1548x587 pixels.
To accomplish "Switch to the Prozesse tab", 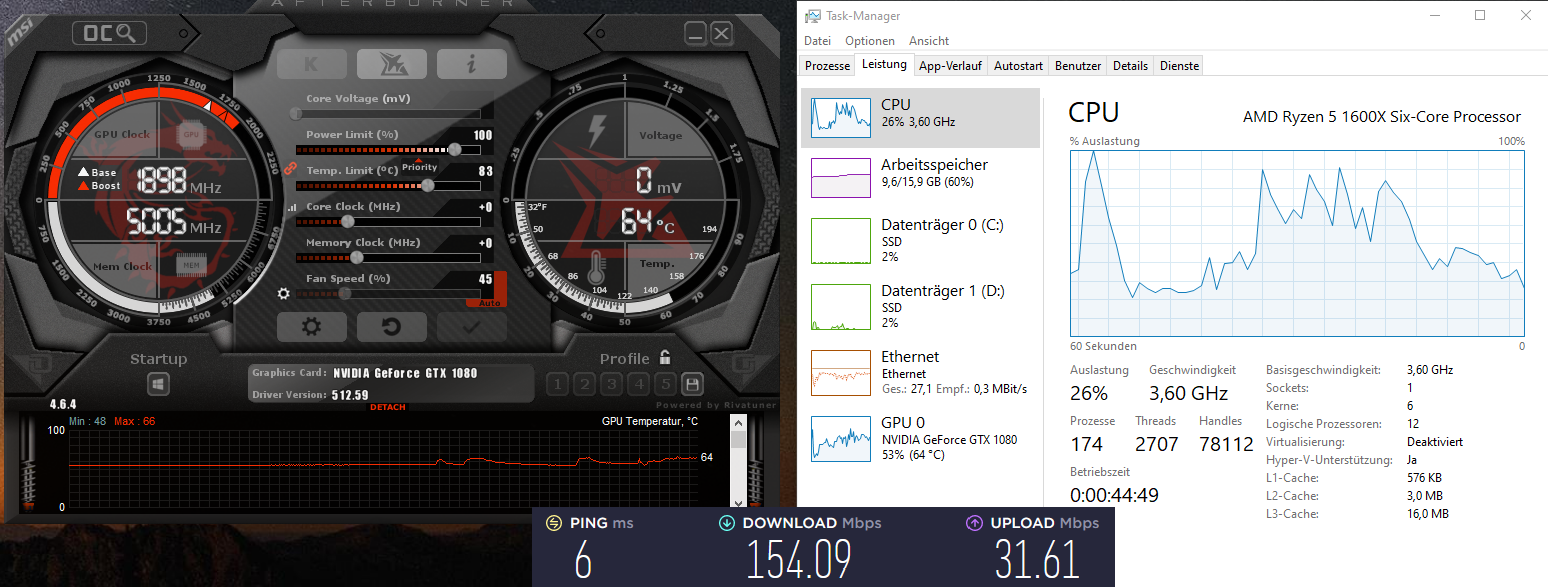I will 827,66.
